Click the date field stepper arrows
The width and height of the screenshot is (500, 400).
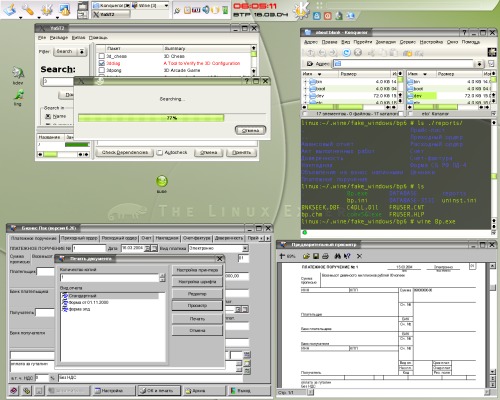pos(147,248)
